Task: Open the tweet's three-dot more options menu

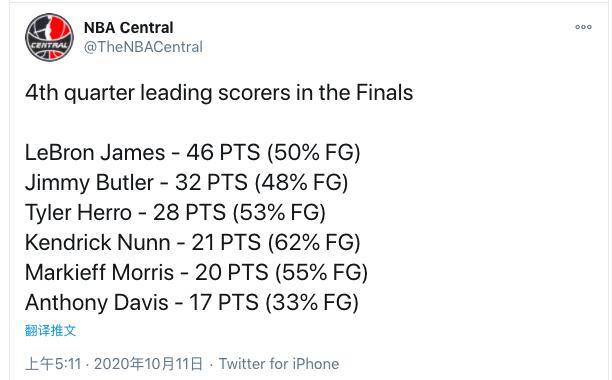Action: 583,27
